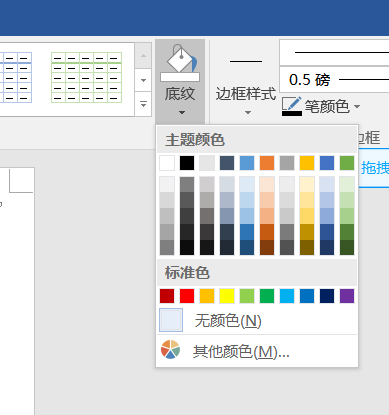Pick light gray theme color swatch in top row
Viewport: 389px width, 415px height.
coord(207,163)
